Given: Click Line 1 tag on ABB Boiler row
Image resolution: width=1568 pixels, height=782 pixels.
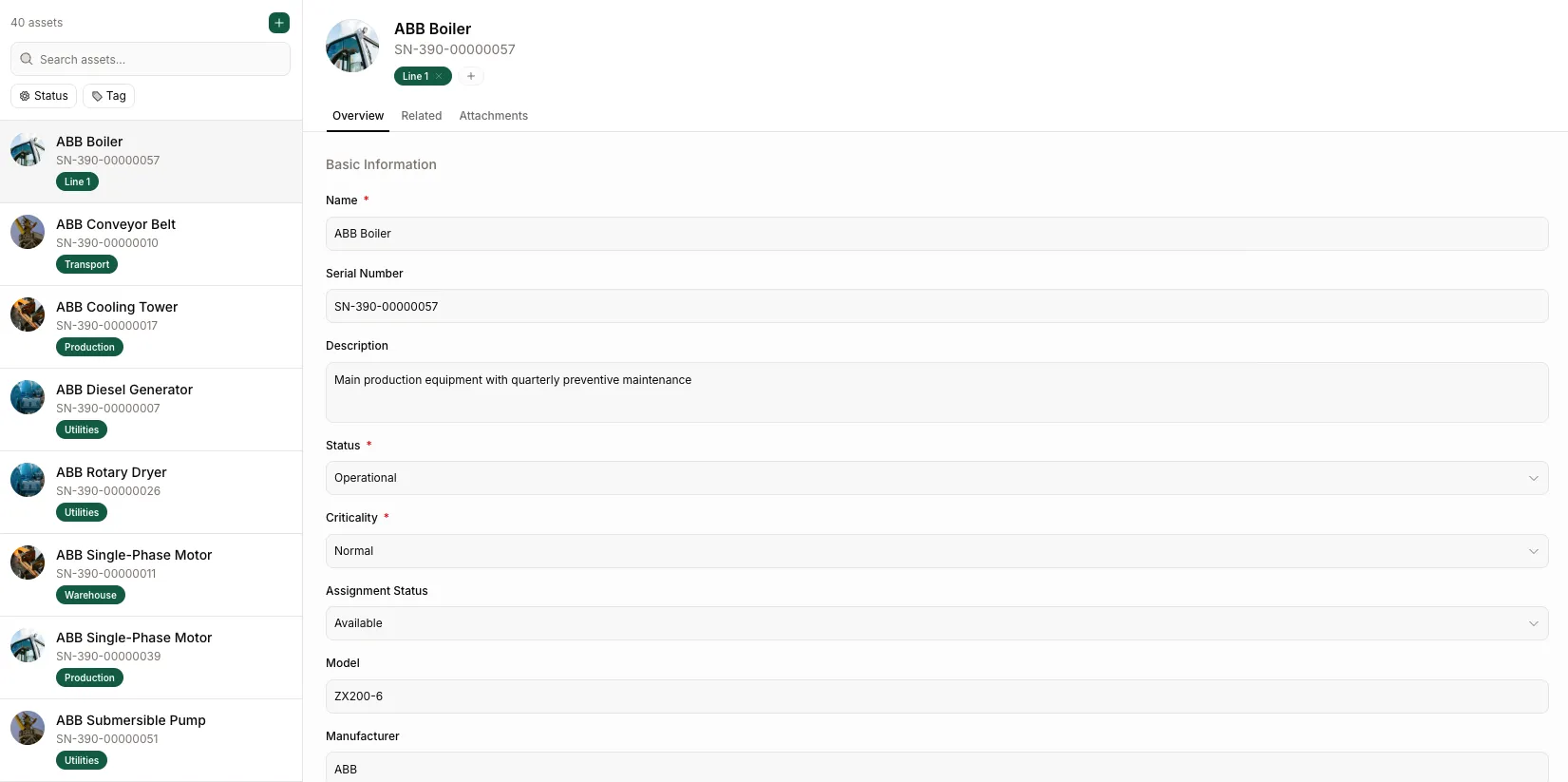Looking at the screenshot, I should [77, 181].
